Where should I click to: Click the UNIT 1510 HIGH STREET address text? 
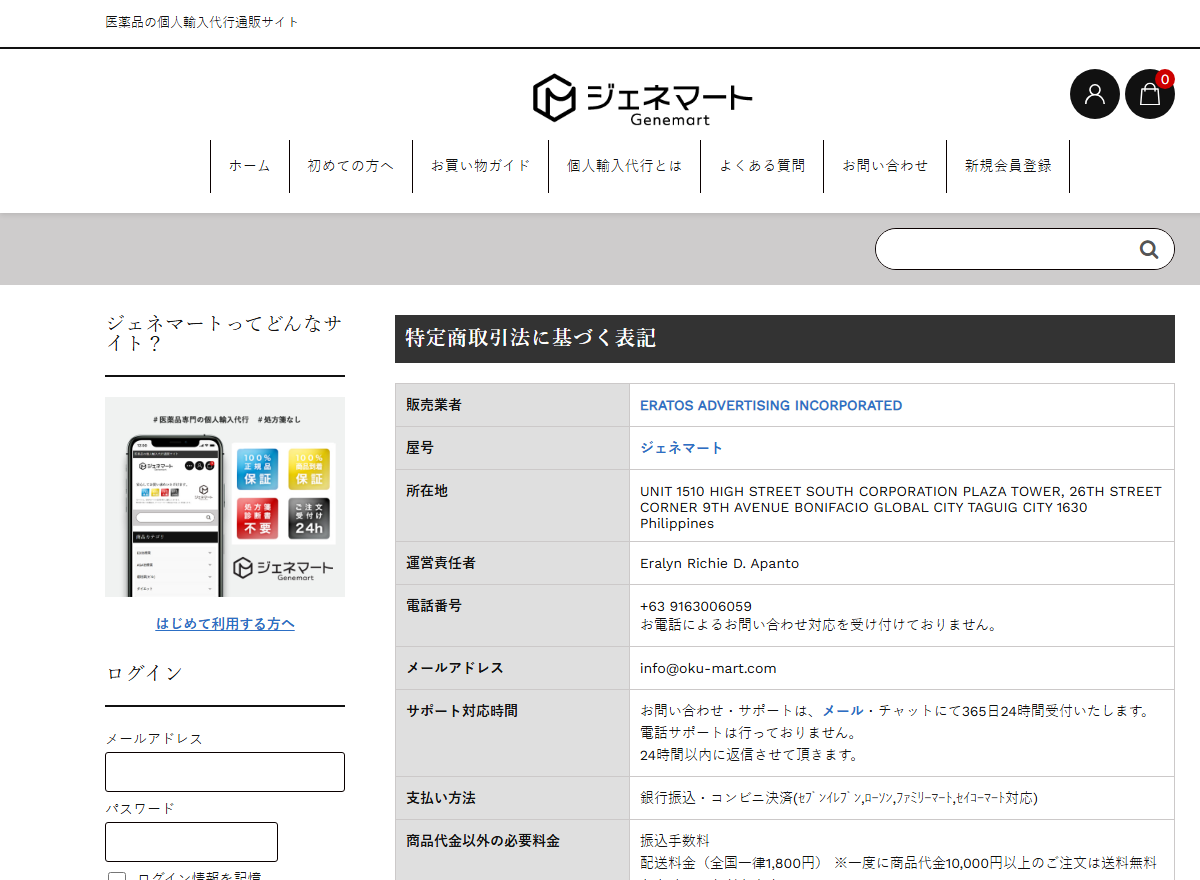point(901,507)
